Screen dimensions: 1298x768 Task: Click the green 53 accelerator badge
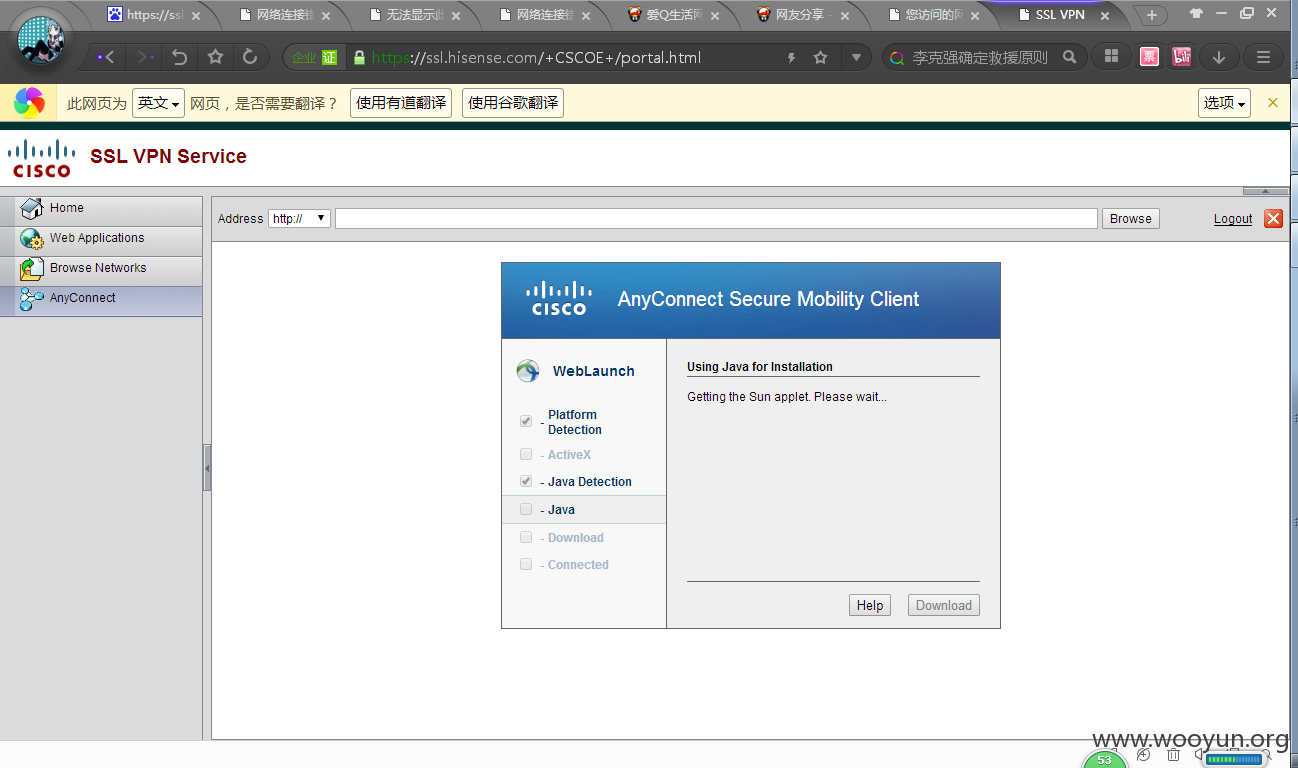[1104, 760]
